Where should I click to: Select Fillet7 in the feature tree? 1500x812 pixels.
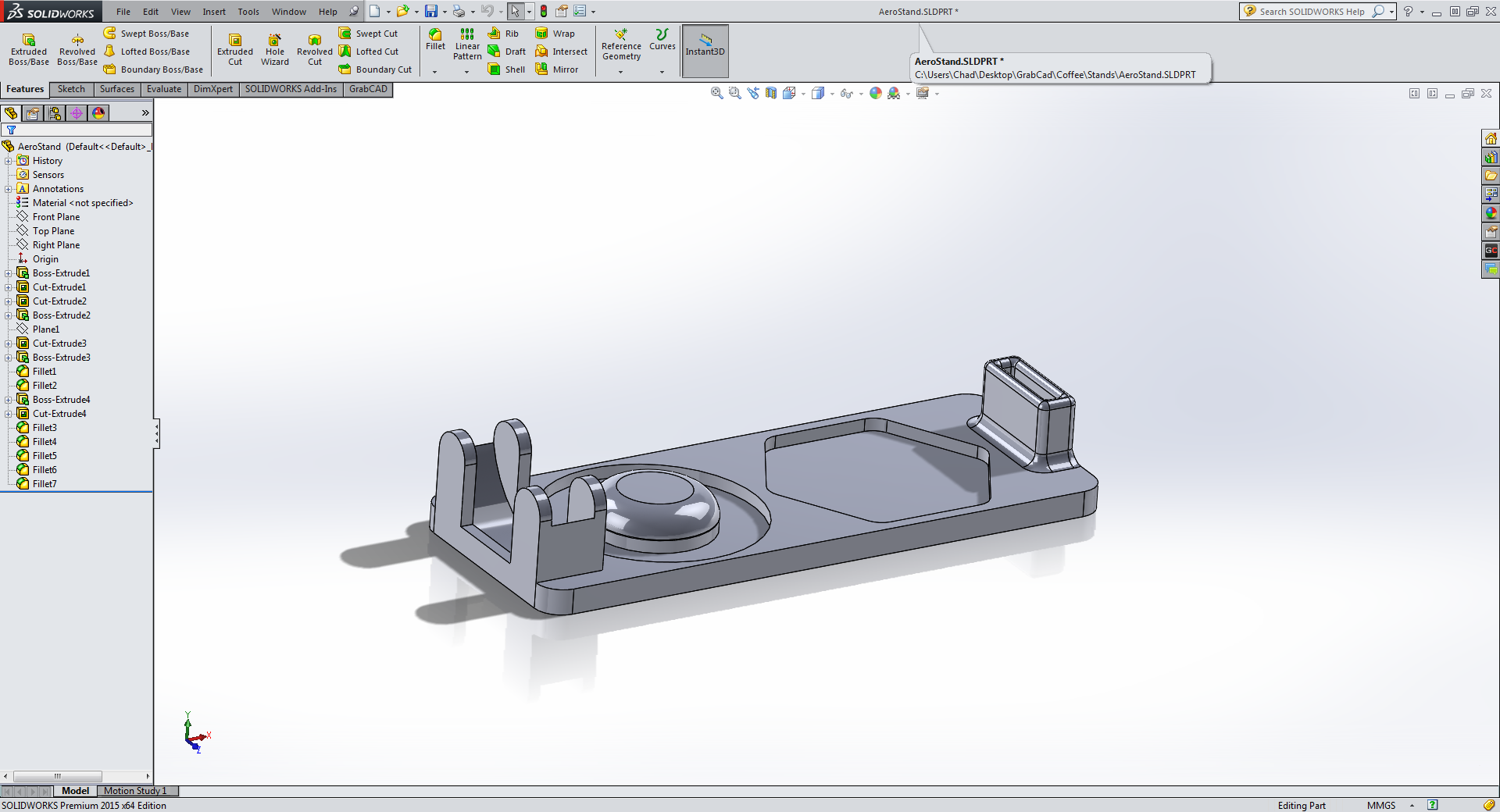click(x=45, y=484)
